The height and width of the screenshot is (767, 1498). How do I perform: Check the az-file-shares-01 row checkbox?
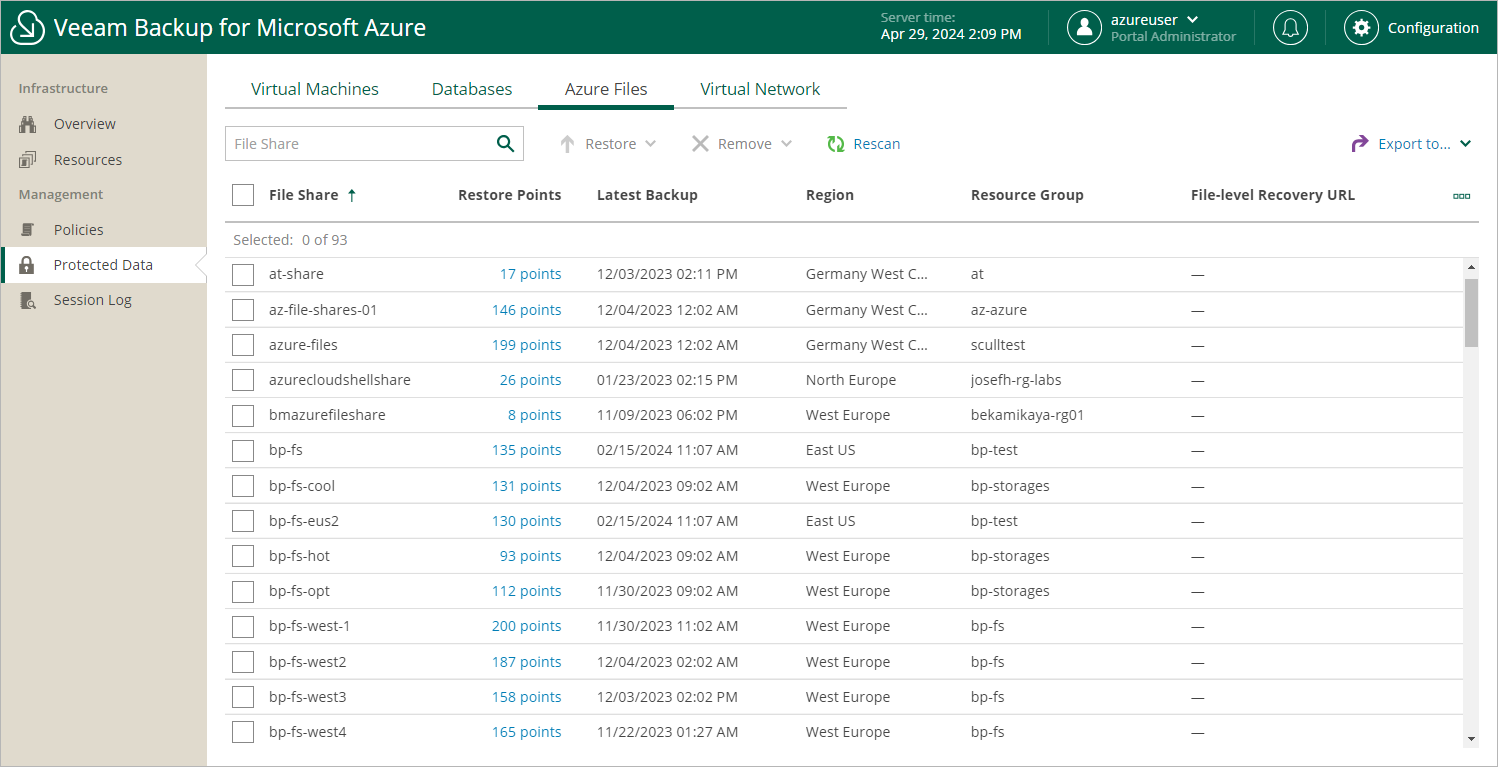243,310
